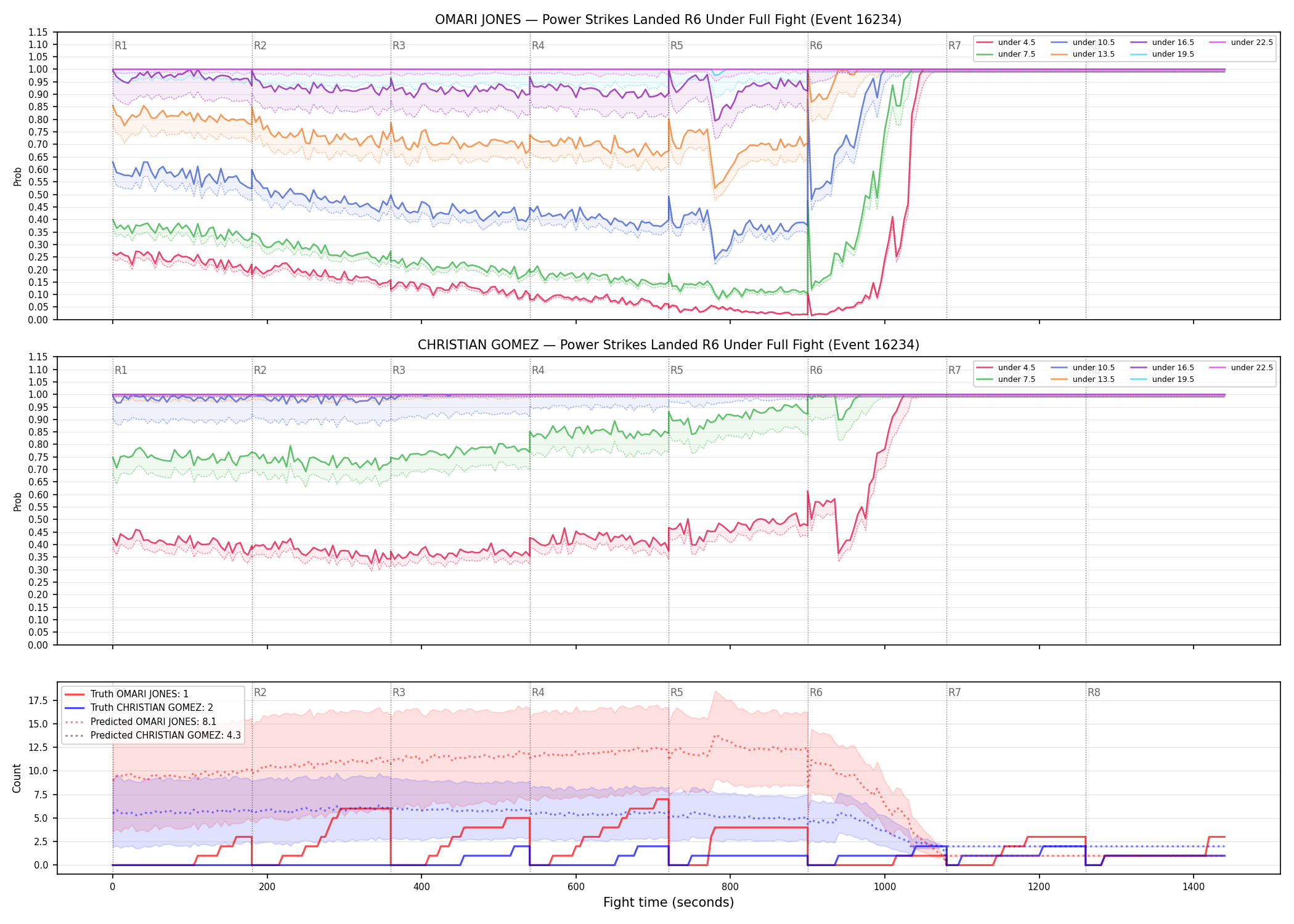
Task: Click the R2 round label in top chart
Action: click(x=260, y=46)
